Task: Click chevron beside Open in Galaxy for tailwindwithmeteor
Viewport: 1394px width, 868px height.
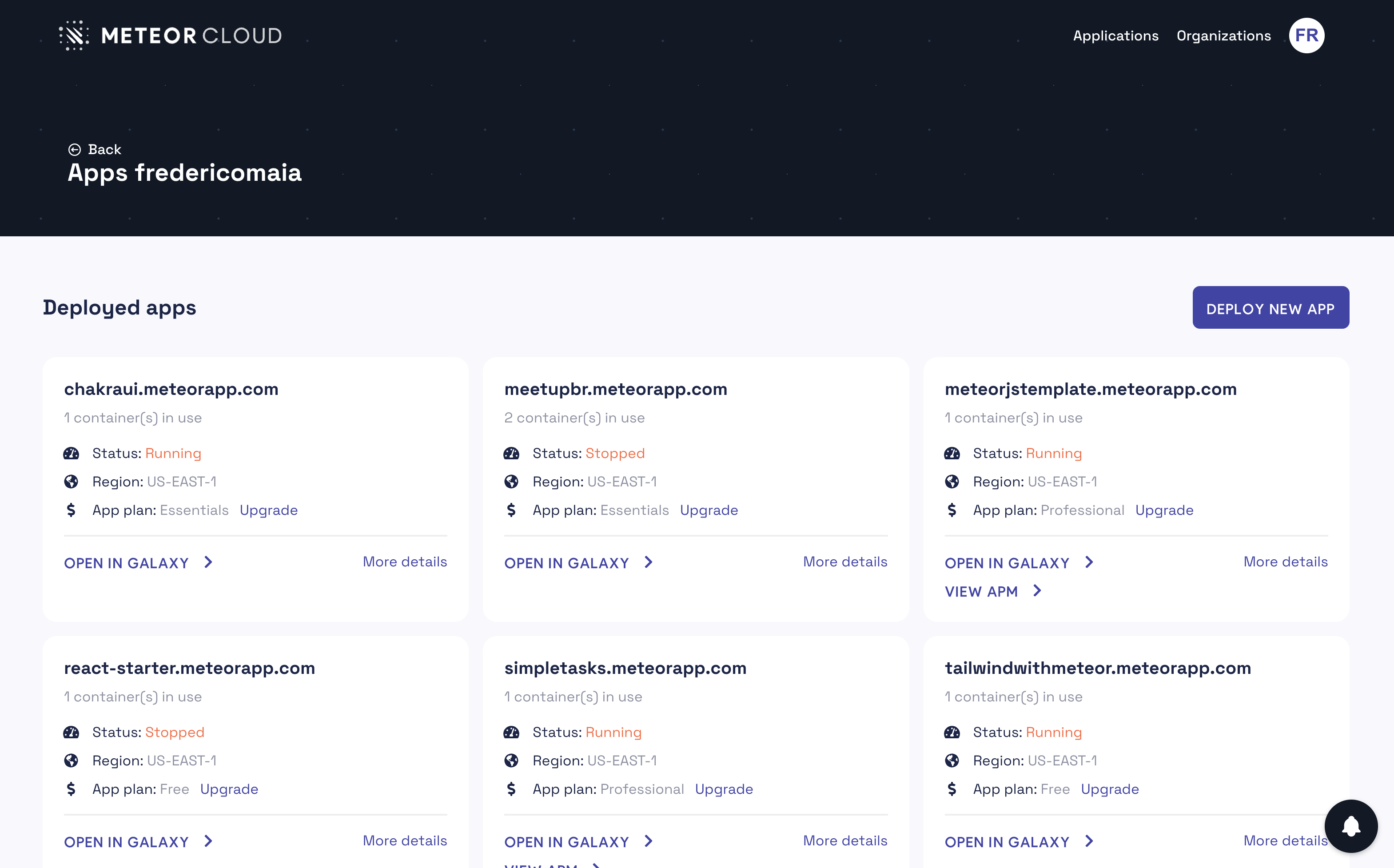Action: click(1089, 842)
